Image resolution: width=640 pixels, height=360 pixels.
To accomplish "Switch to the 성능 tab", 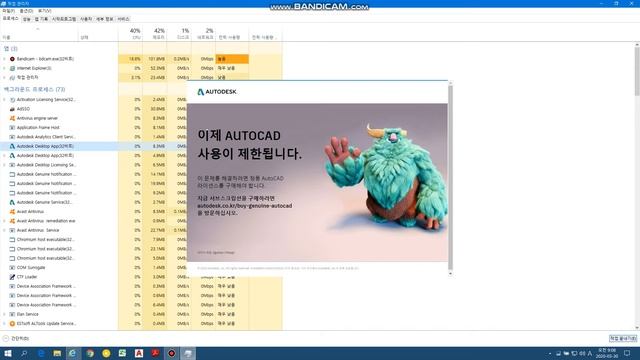I will [x=27, y=19].
